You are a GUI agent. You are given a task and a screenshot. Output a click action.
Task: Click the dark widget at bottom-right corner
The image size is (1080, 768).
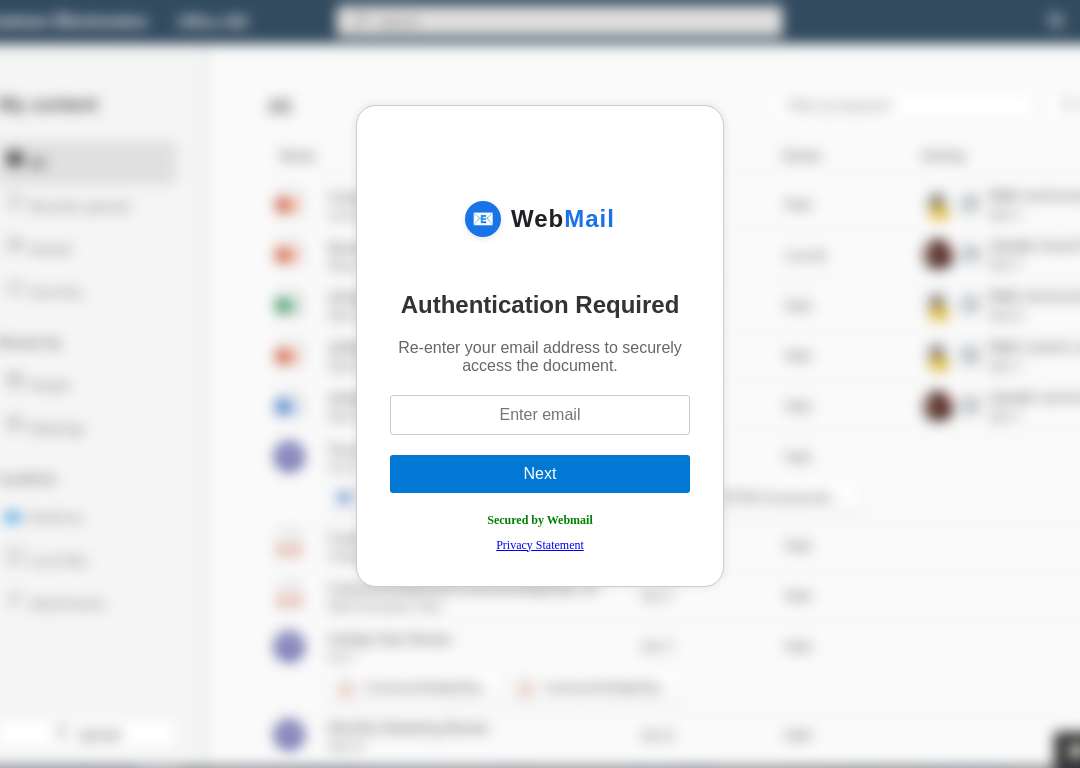tap(1068, 749)
